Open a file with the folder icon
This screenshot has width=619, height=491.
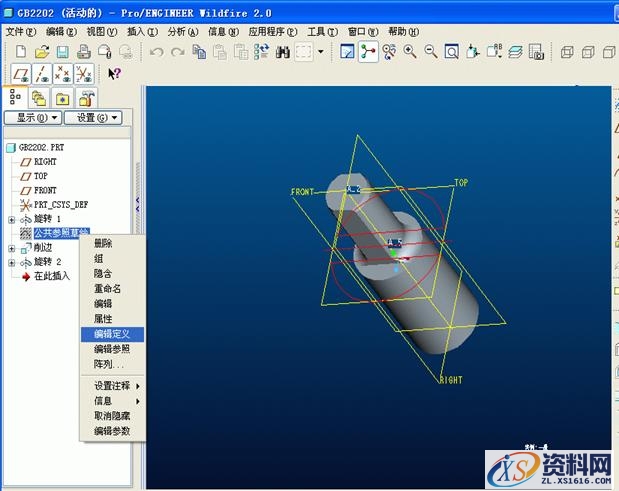(42, 52)
